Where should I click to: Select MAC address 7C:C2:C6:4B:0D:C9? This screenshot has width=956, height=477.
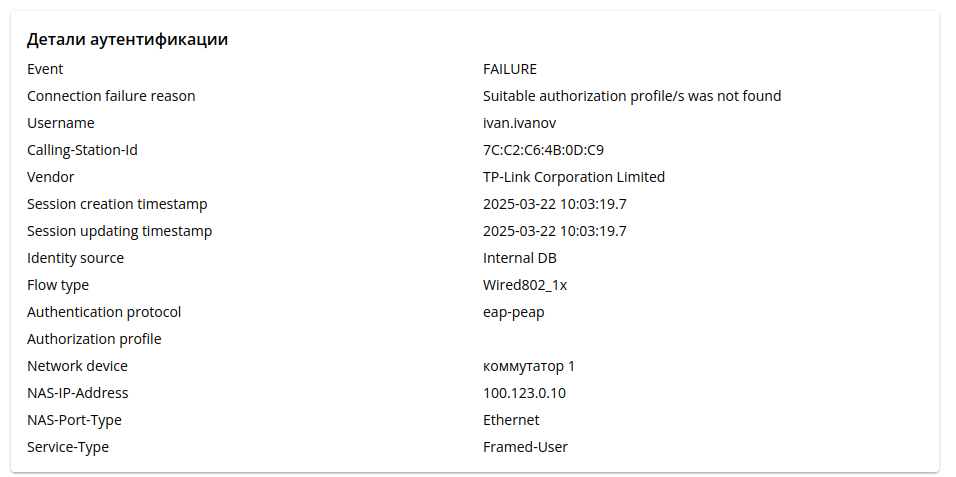coord(543,150)
